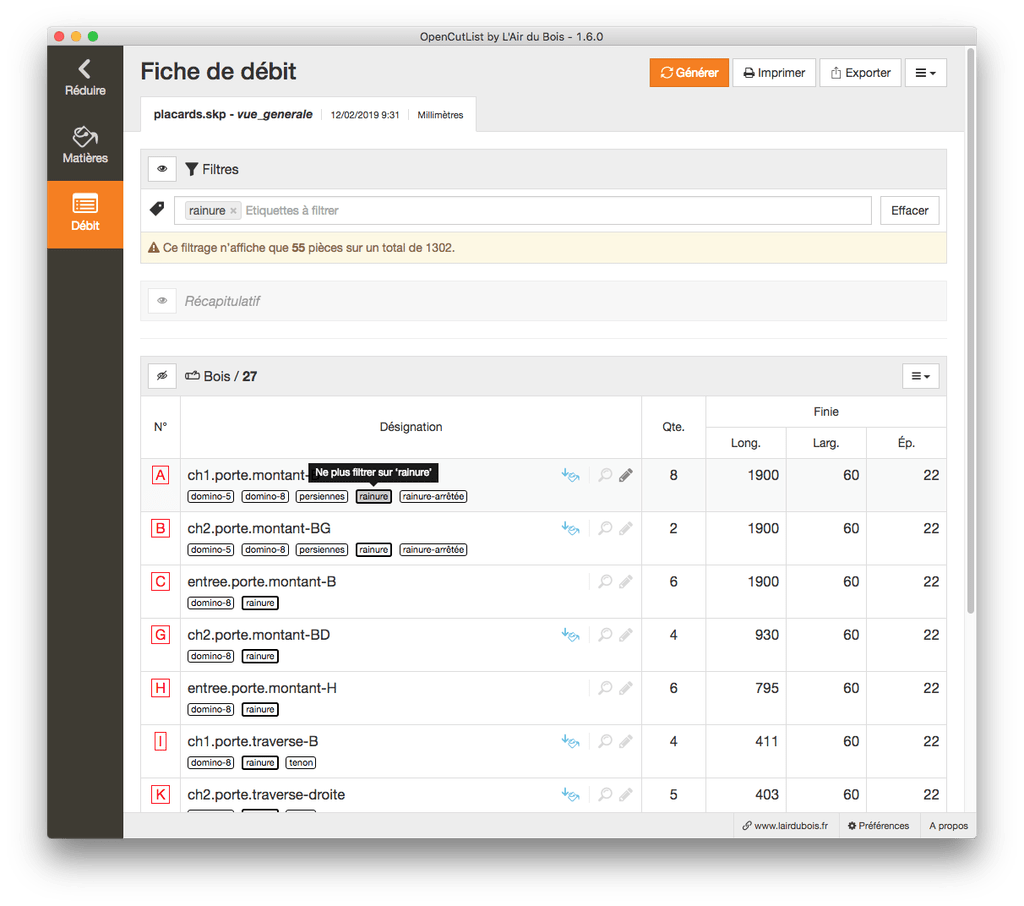Click the Effacer button
1024x906 pixels.
[x=909, y=210]
